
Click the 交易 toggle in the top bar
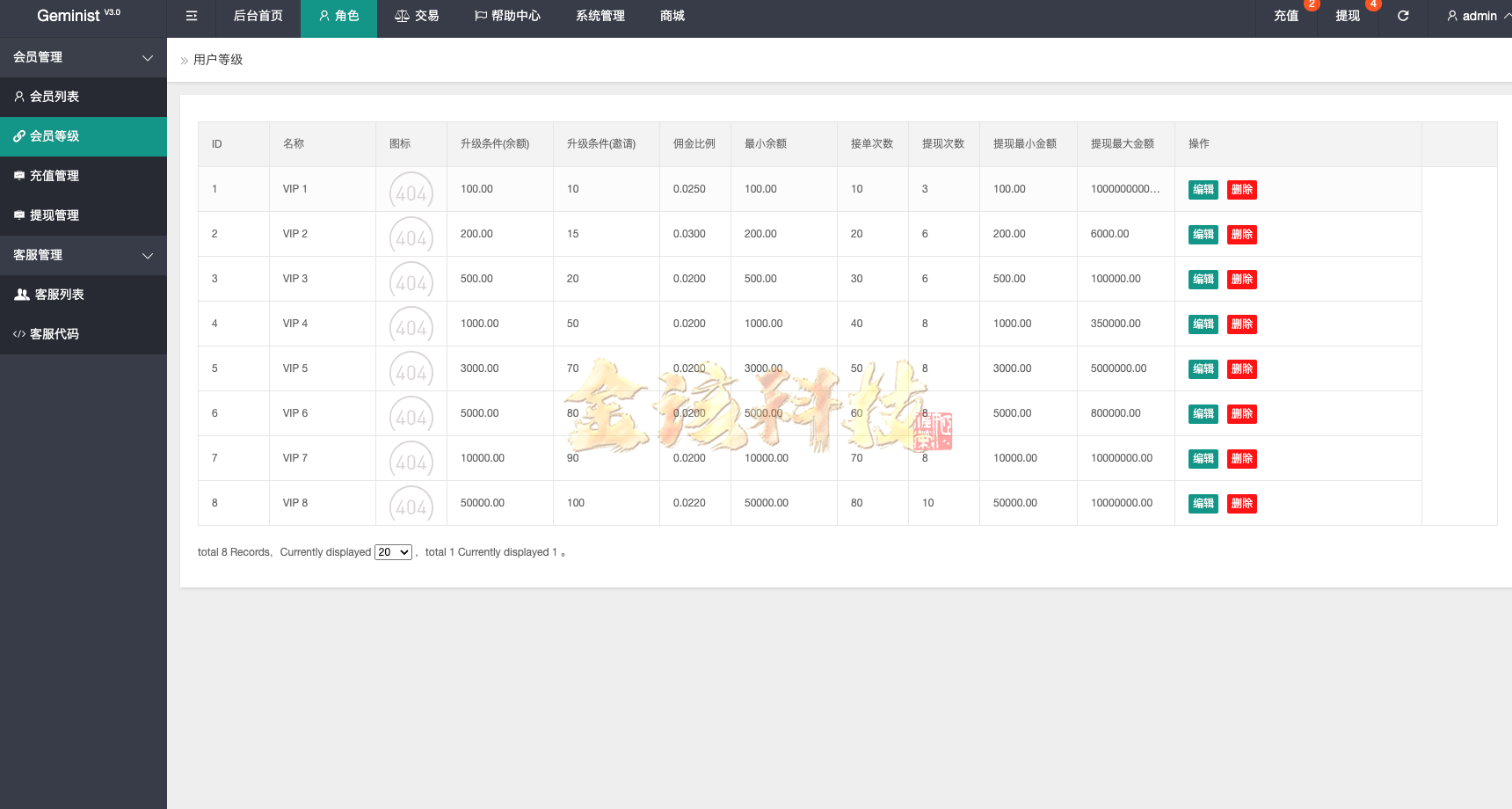pos(416,15)
